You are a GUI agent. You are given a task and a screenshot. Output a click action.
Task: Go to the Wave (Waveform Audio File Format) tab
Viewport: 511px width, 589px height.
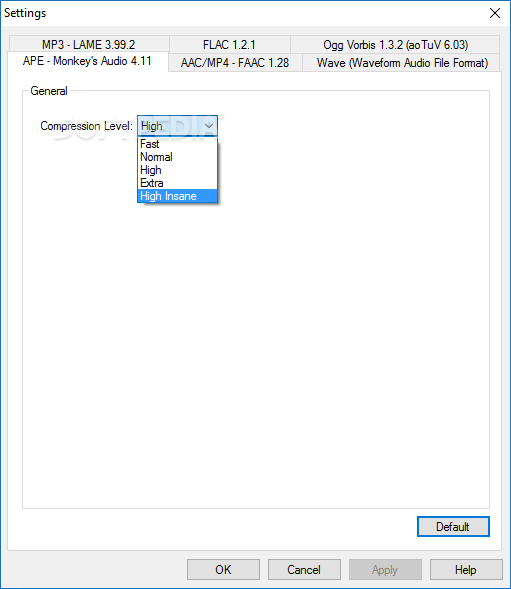tap(402, 62)
